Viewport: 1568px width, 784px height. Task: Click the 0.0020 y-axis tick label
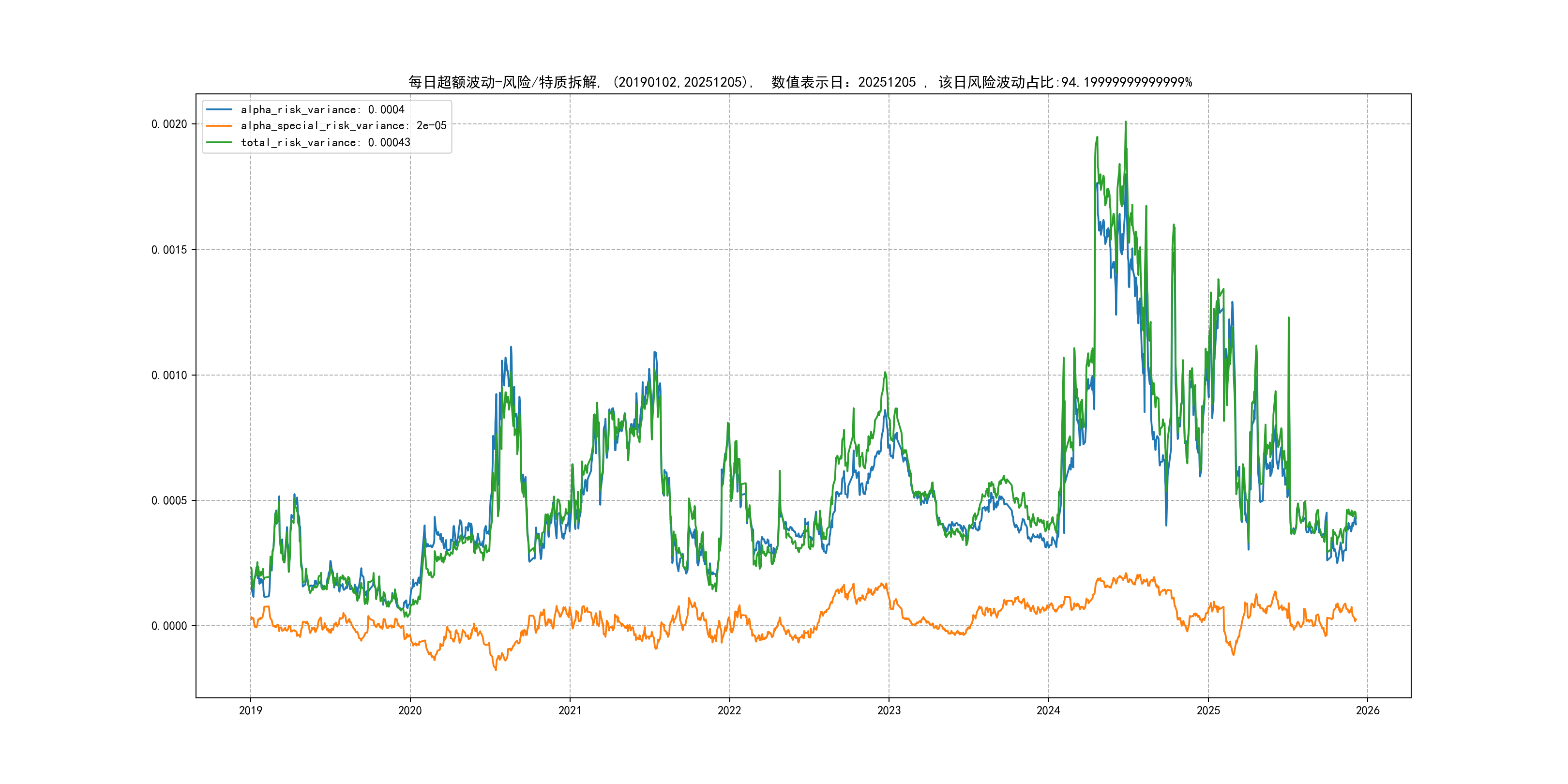[x=169, y=124]
